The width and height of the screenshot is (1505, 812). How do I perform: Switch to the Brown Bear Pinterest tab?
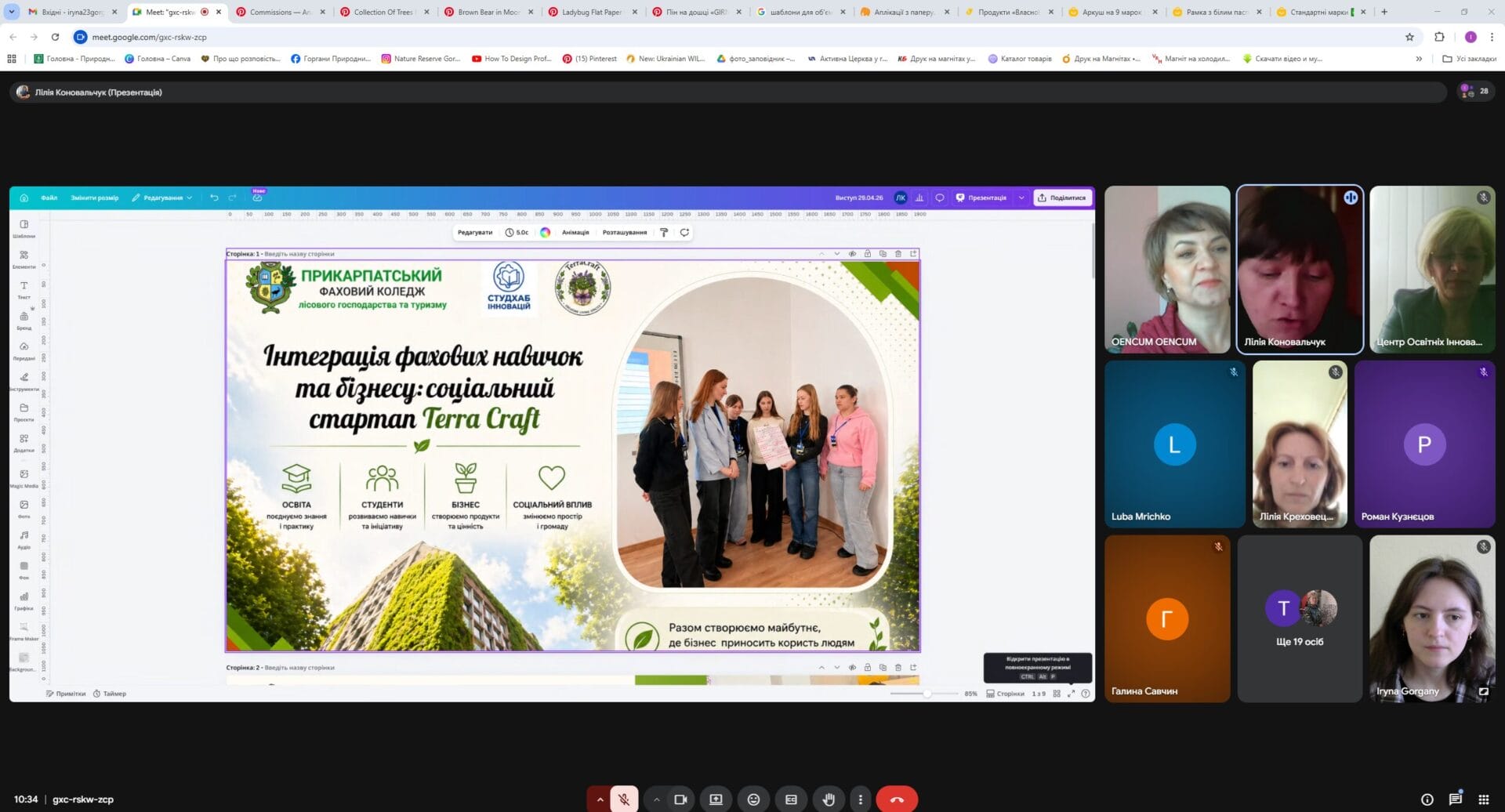tap(488, 12)
